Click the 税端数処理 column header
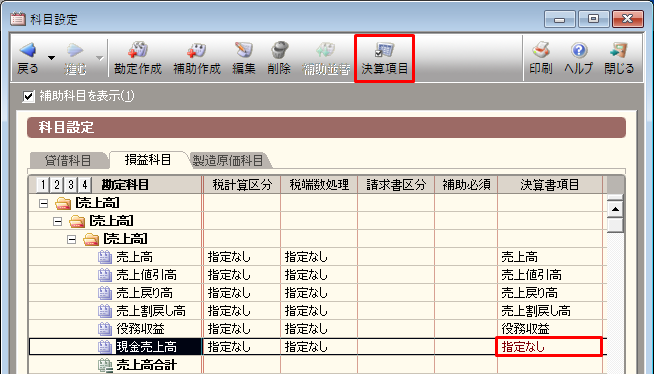This screenshot has height=374, width=654. (x=319, y=185)
